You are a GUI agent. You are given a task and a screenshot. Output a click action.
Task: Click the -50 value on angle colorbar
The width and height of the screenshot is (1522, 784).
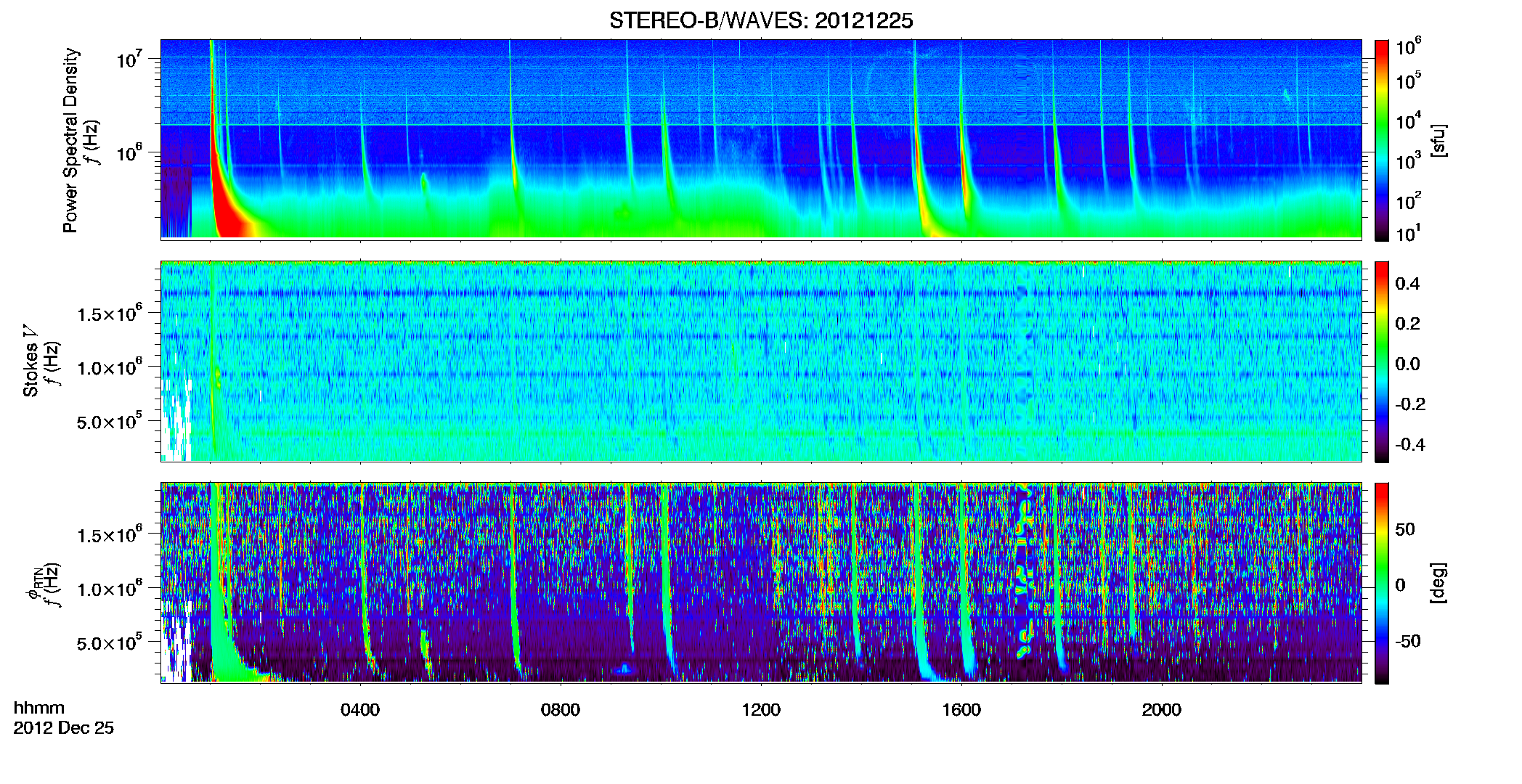(1407, 642)
